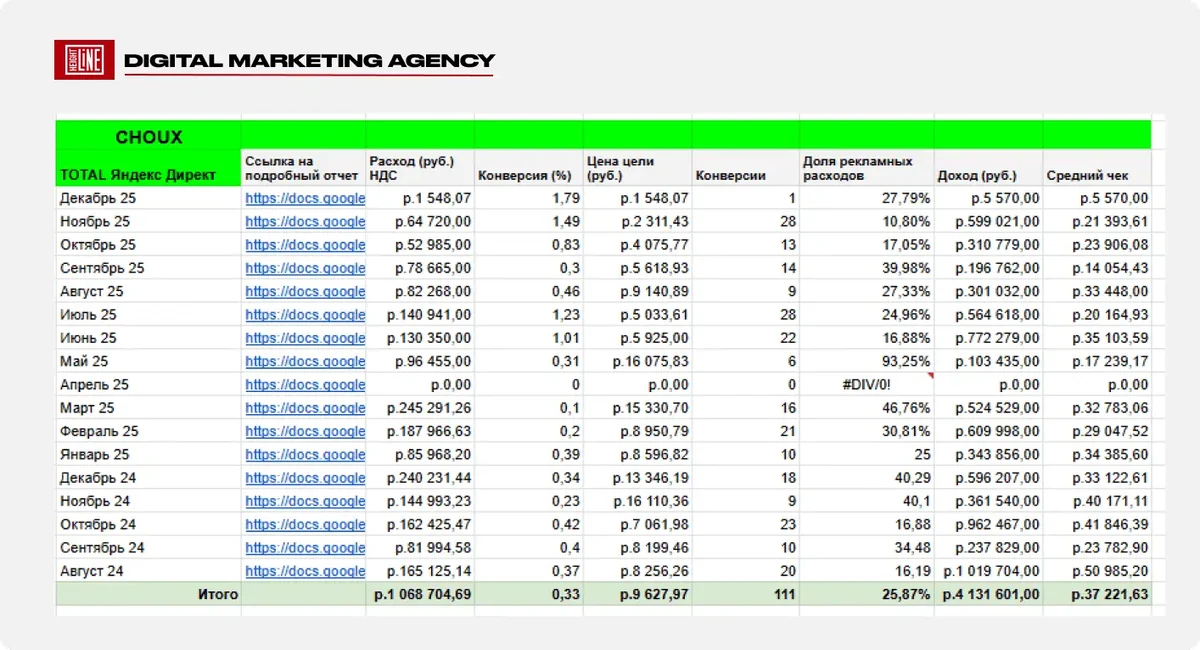Select the 'TOTAL Яндекс Директ' header cell
Image resolution: width=1200 pixels, height=650 pixels.
[x=148, y=168]
